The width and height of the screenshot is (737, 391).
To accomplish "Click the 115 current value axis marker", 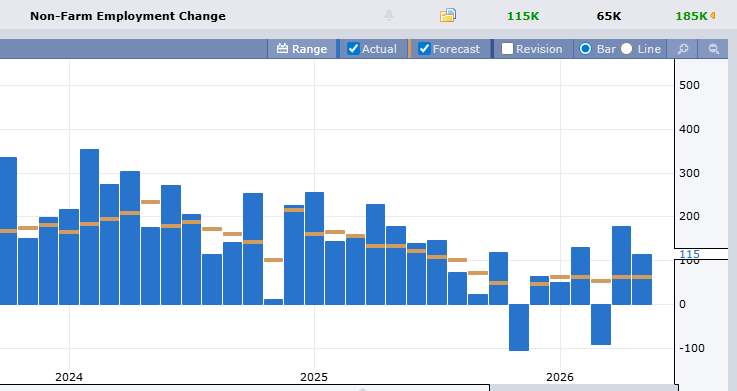I will 690,254.
